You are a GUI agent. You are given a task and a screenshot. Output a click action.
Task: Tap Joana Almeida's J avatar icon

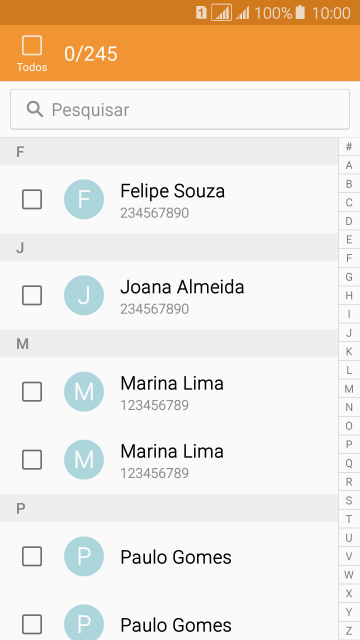click(84, 295)
